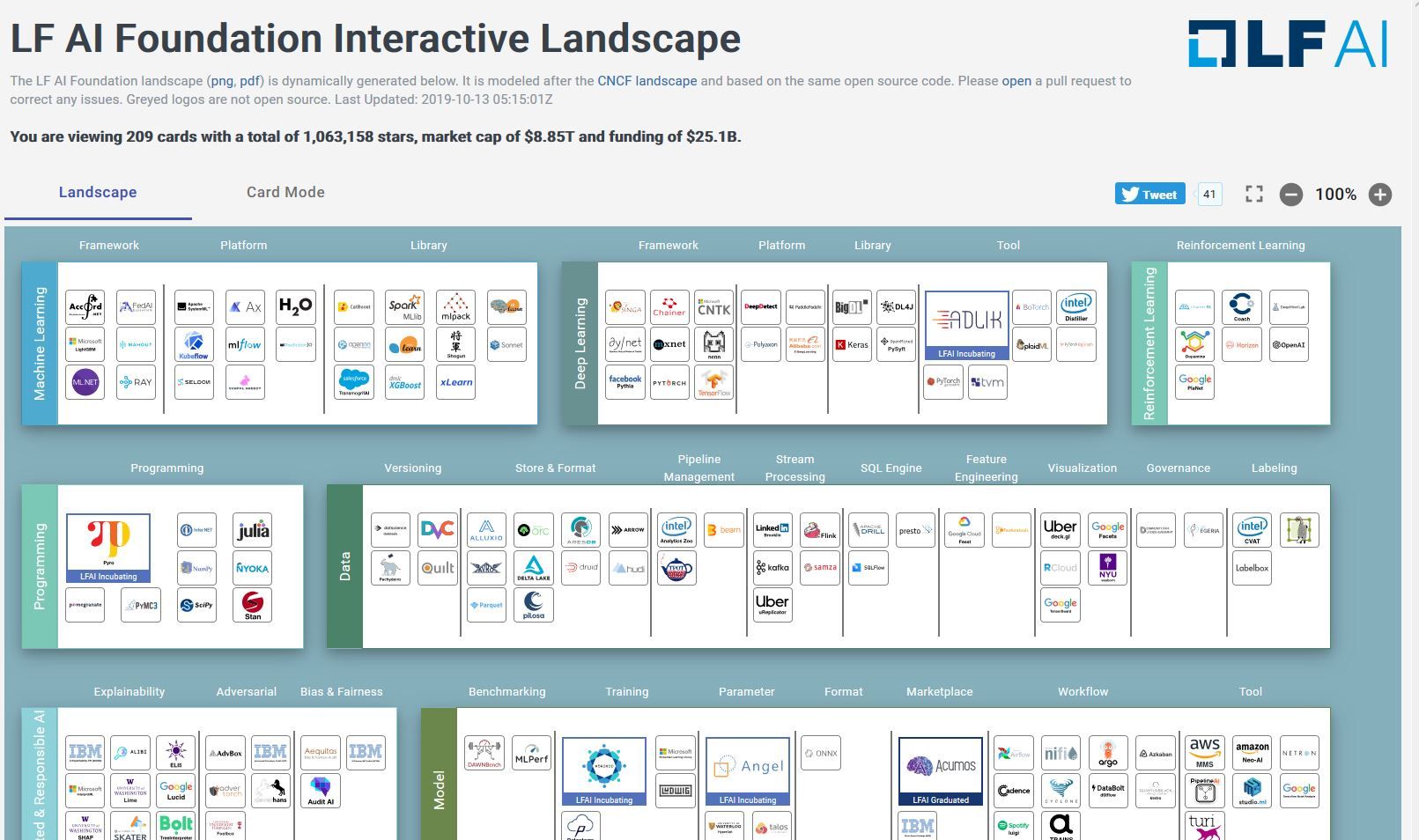This screenshot has height=840, width=1419.
Task: Open the Accord.NET card
Action: [85, 307]
